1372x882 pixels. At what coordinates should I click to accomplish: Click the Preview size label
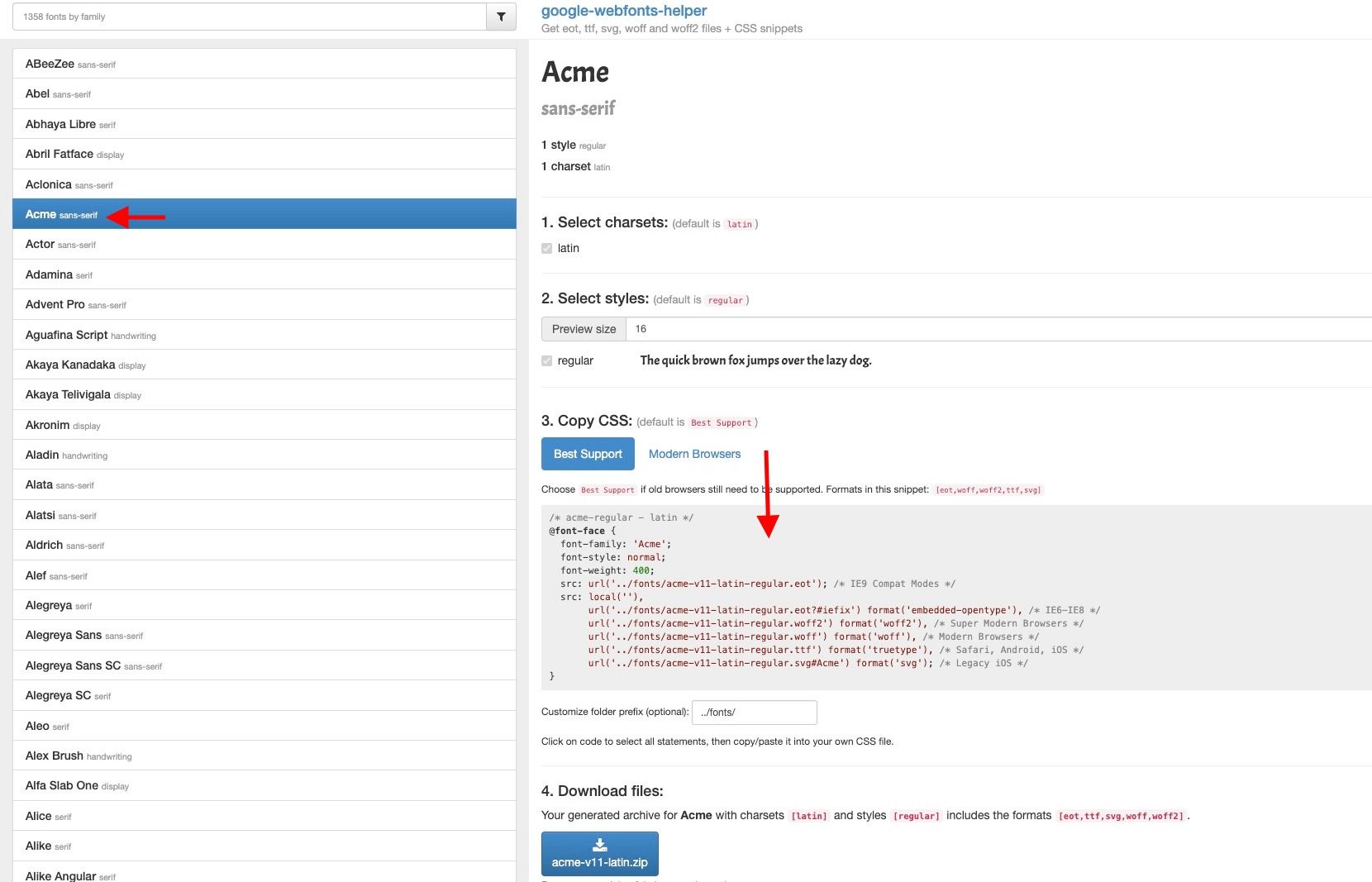pyautogui.click(x=584, y=329)
